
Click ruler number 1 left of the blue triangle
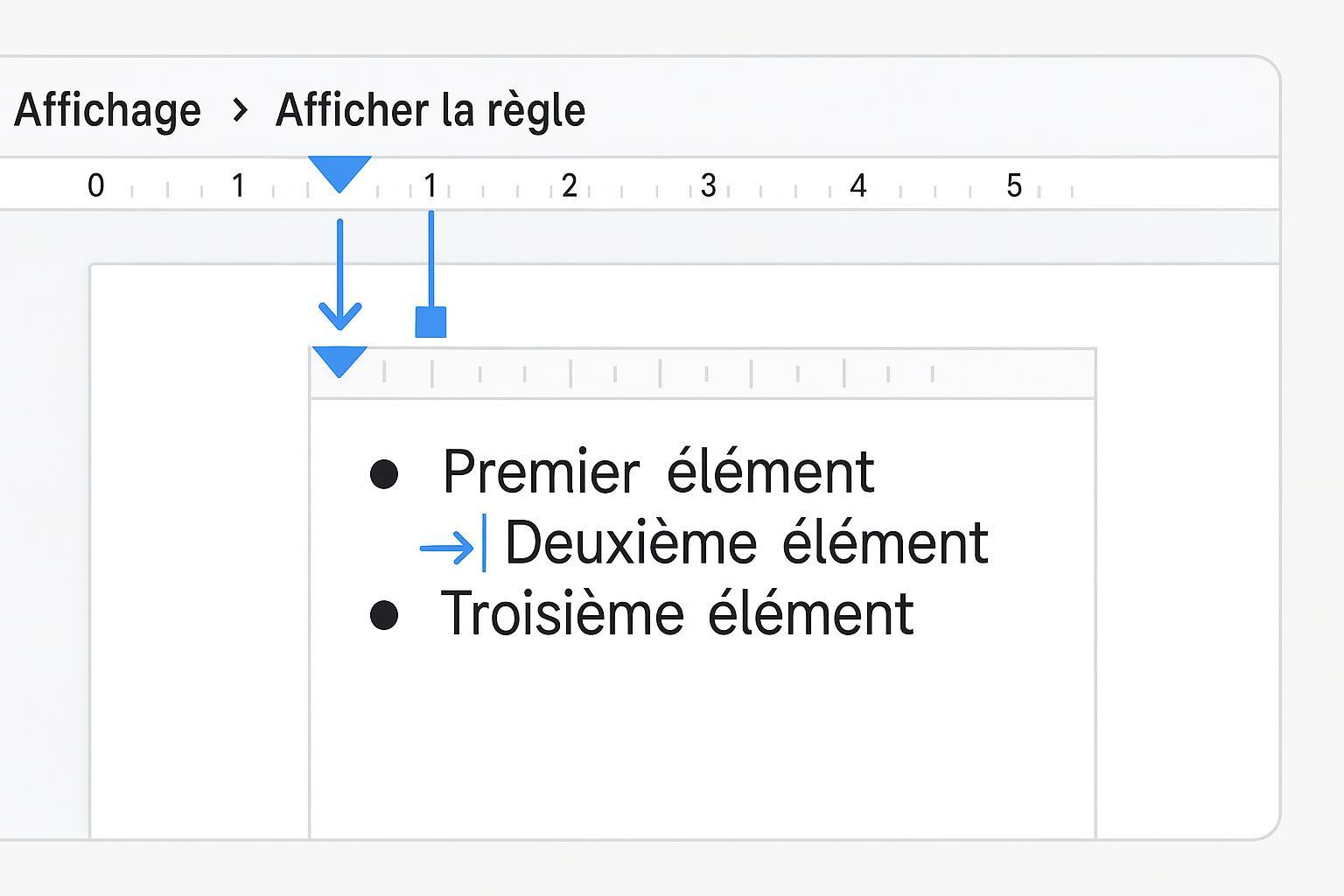[238, 185]
